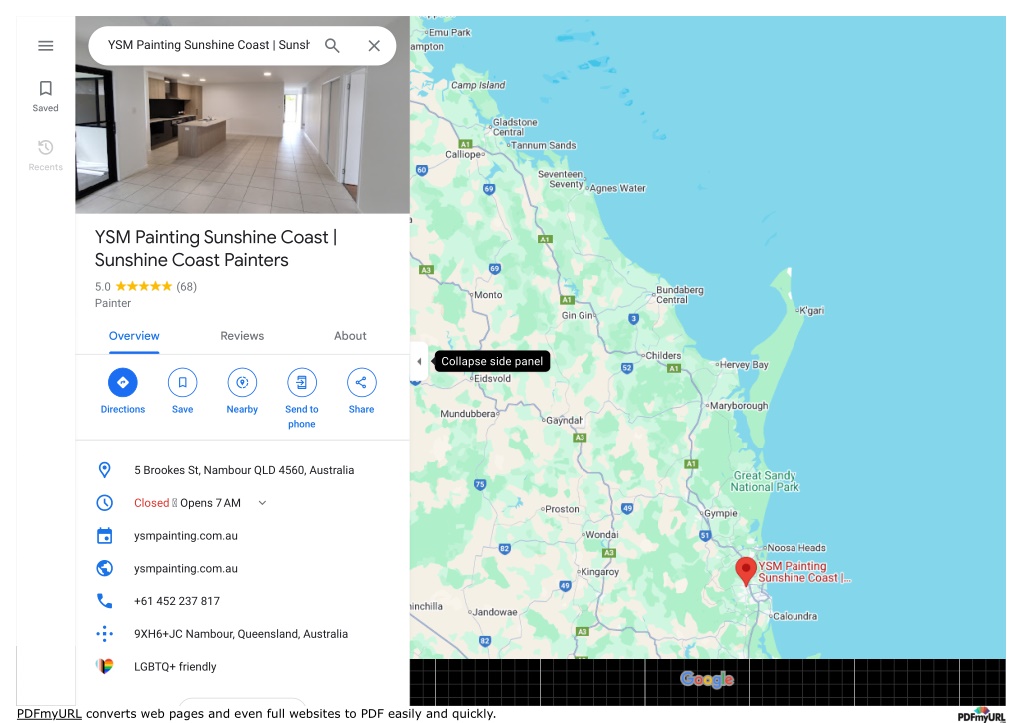
Task: Click the calendar booking icon
Action: pos(104,536)
